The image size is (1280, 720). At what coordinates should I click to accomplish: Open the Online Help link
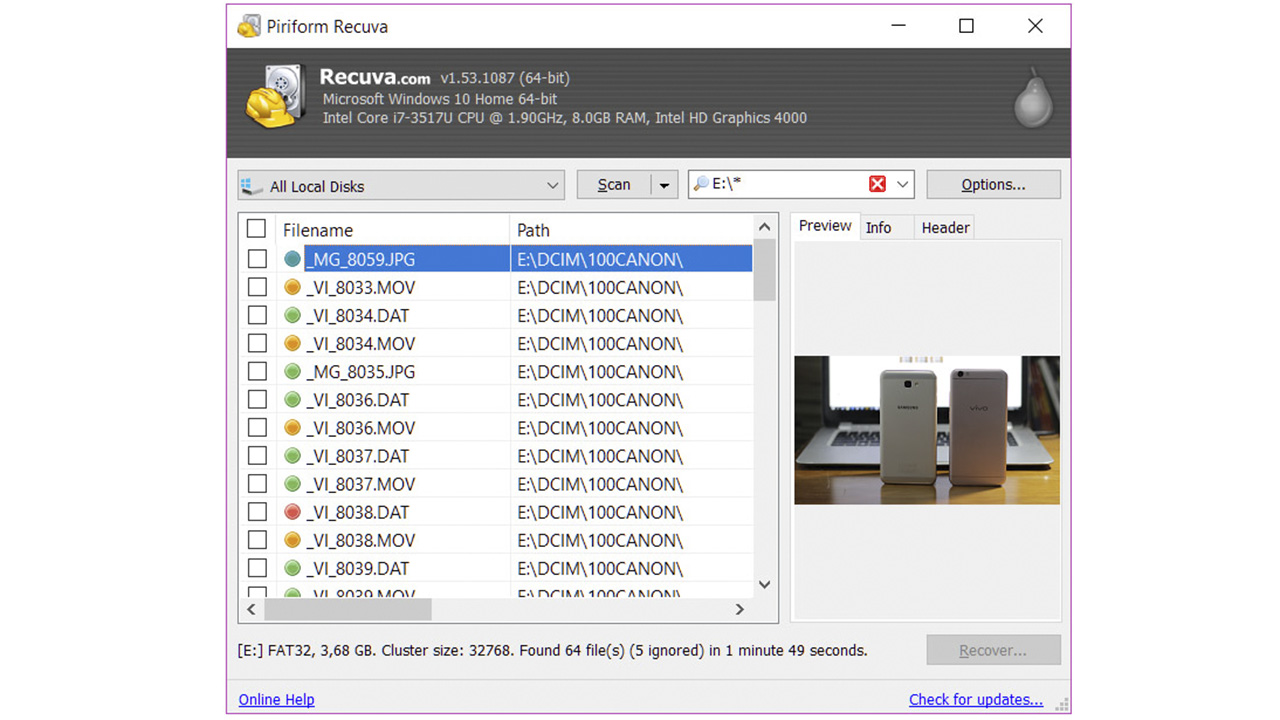(276, 699)
